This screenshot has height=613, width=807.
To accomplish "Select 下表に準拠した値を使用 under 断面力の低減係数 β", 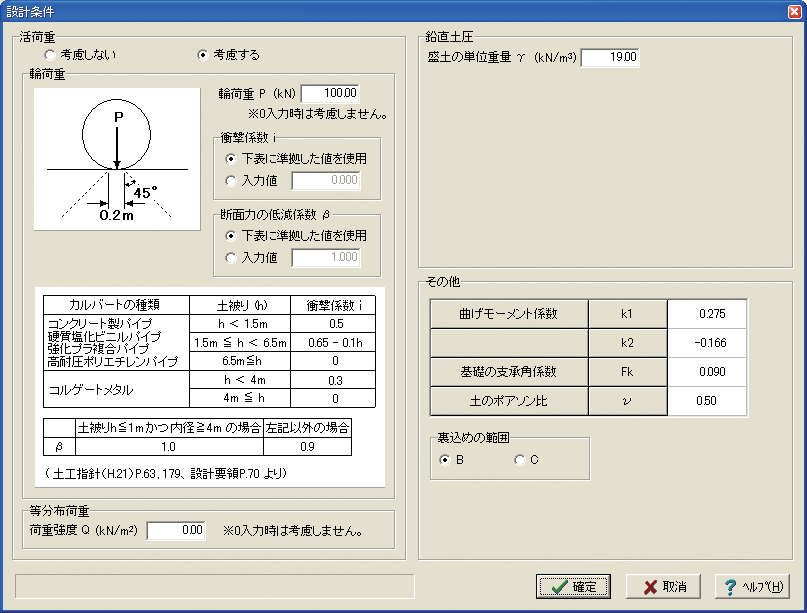I will point(296,236).
